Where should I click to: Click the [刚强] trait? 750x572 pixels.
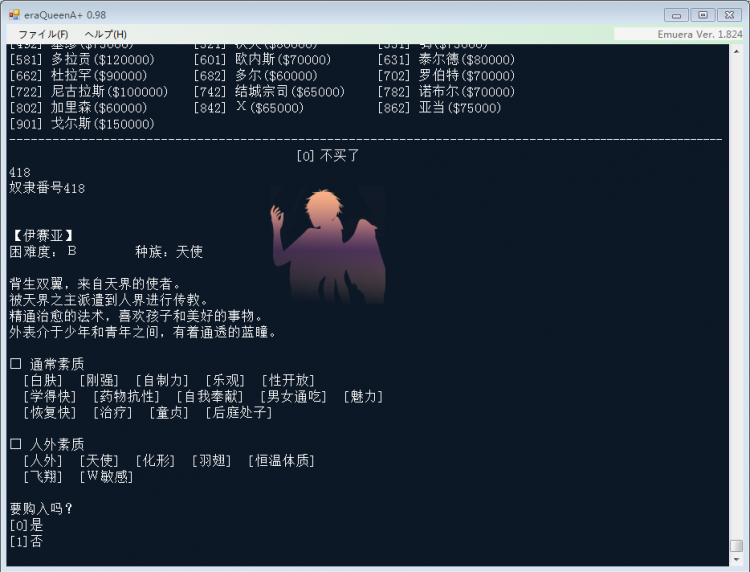pos(99,381)
